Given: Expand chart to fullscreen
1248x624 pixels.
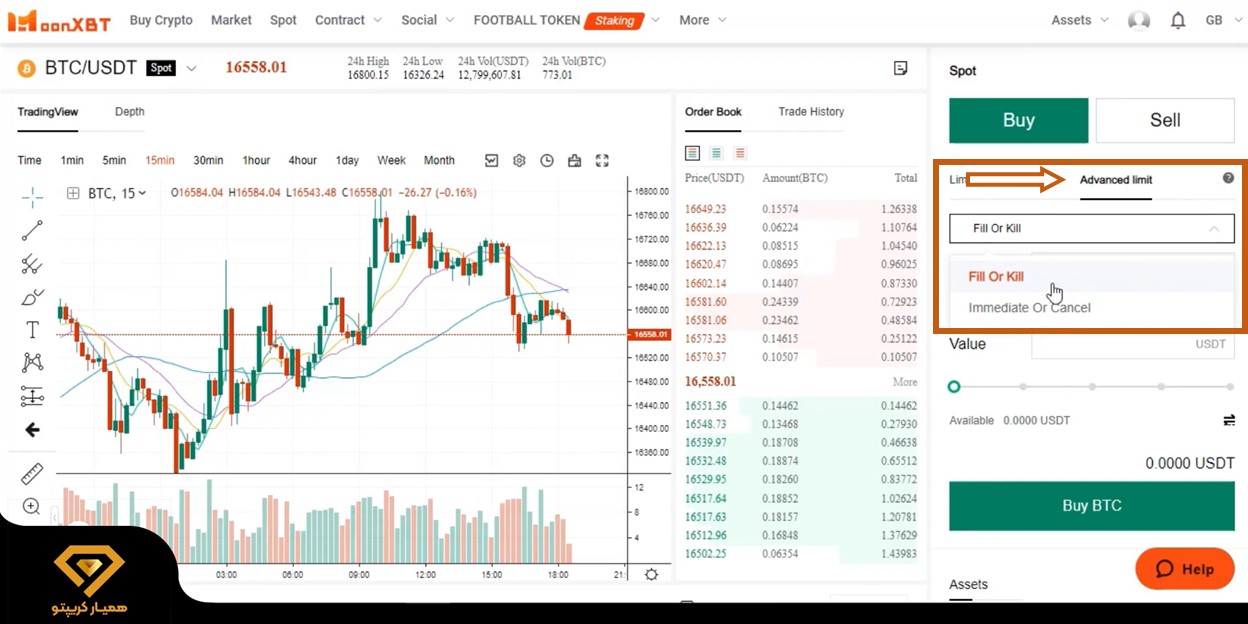Looking at the screenshot, I should tap(602, 160).
